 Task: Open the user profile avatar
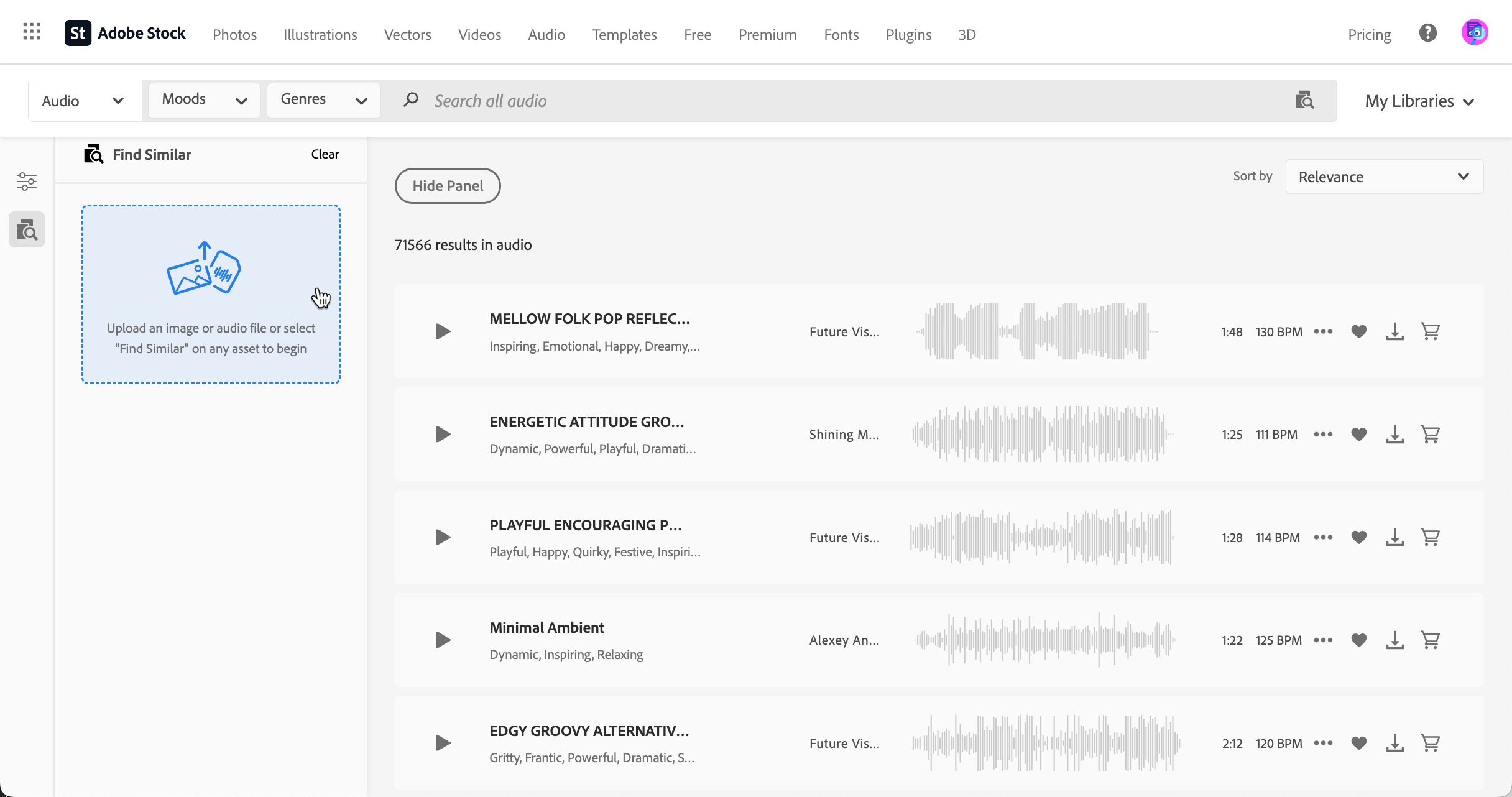(1474, 33)
